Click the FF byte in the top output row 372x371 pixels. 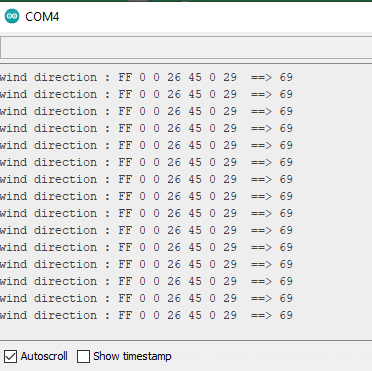[125, 77]
